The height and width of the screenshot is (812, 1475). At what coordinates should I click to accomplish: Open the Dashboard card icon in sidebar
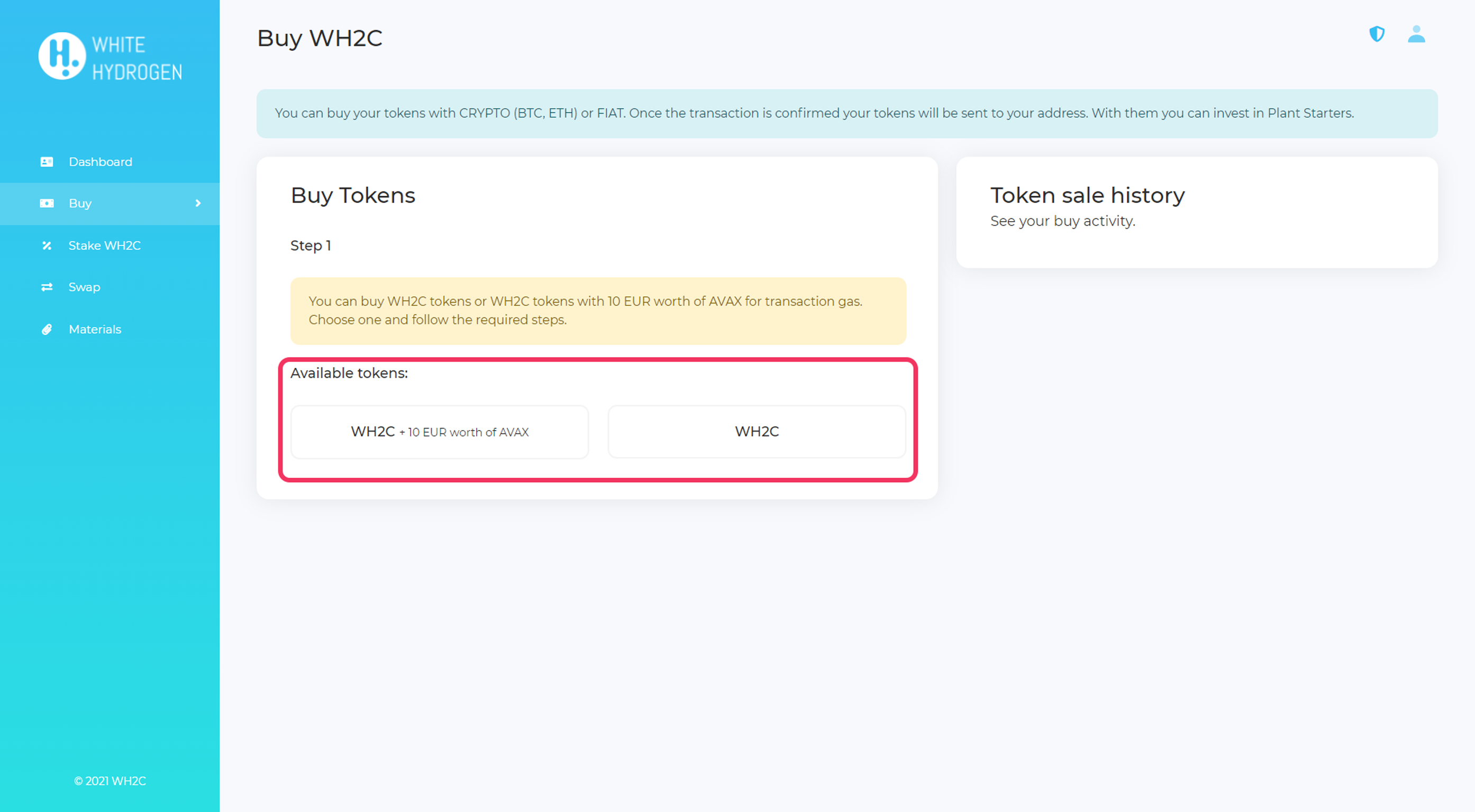[48, 162]
